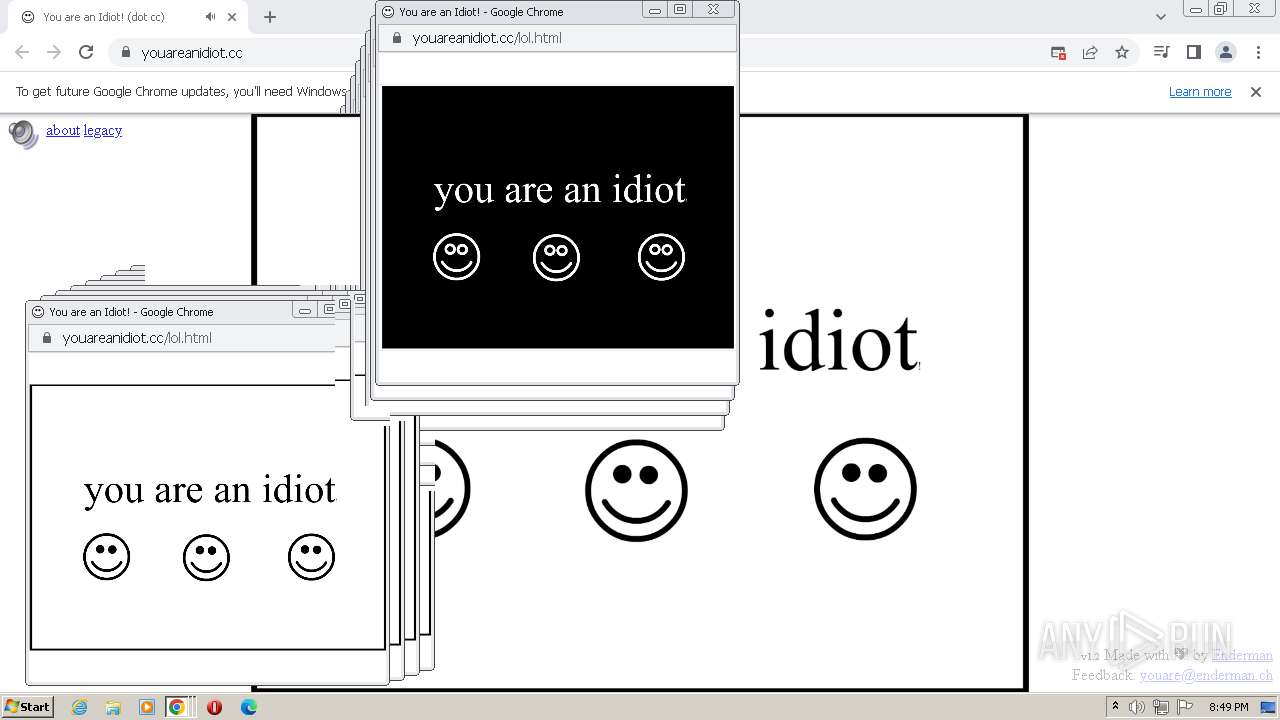Image resolution: width=1280 pixels, height=720 pixels.
Task: Click the 'Learn more' link in the infobar
Action: coord(1200,92)
